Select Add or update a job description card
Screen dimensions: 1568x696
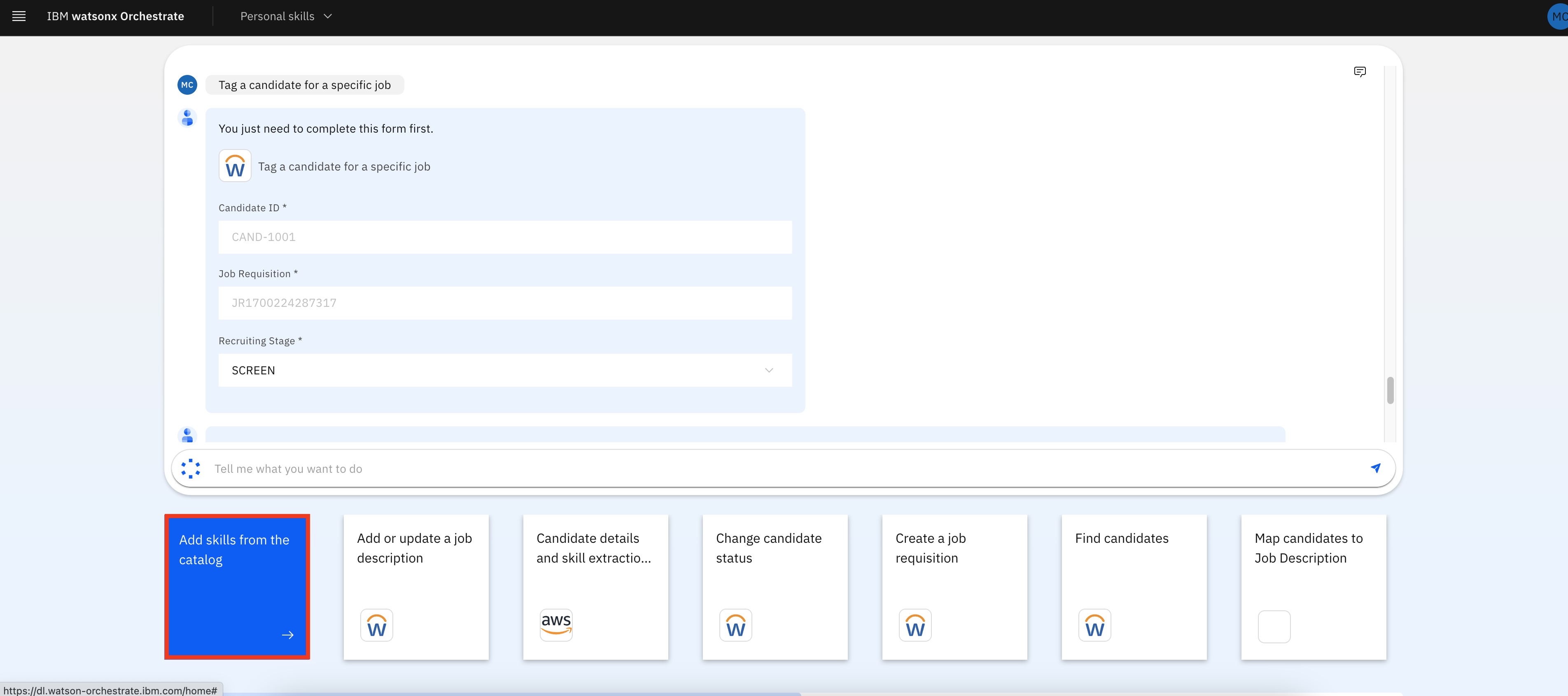pos(416,586)
